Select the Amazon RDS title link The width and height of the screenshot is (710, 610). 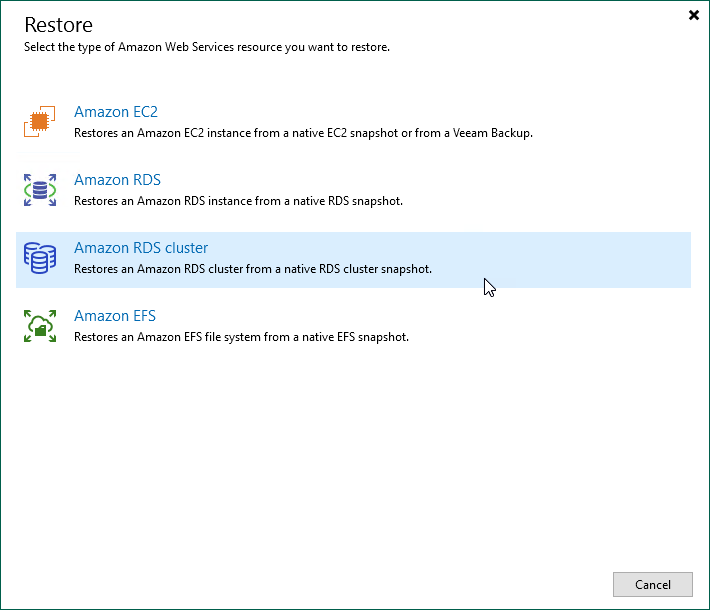117,180
